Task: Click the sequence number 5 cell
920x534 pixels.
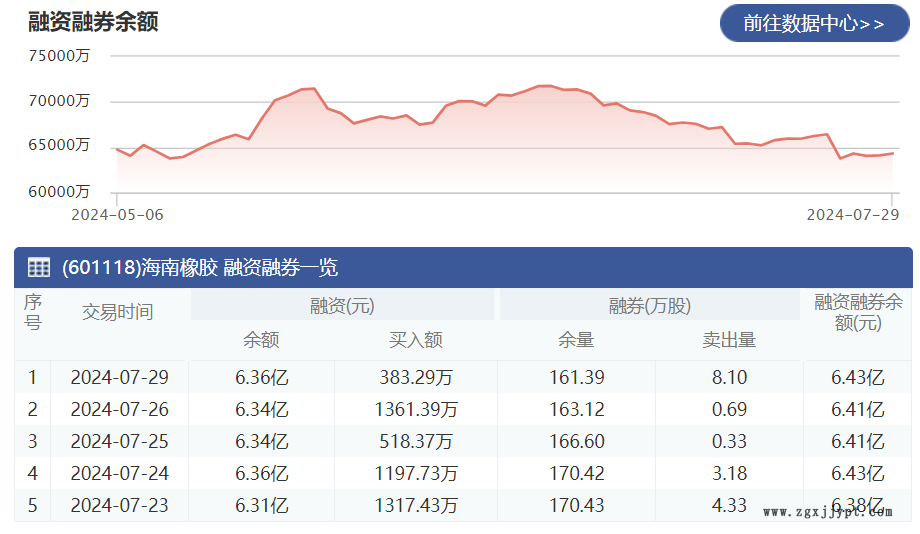Action: tap(32, 505)
